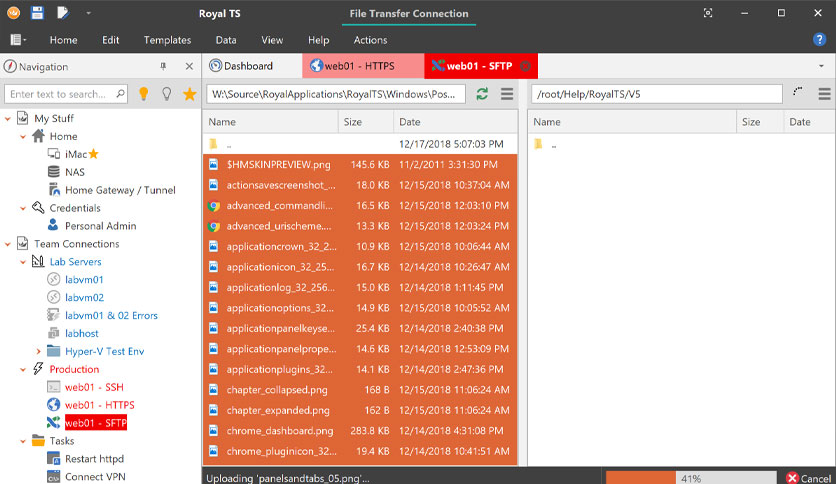Screen dimensions: 836x484
Task: Close the web01 - SFTP tab
Action: 525,66
